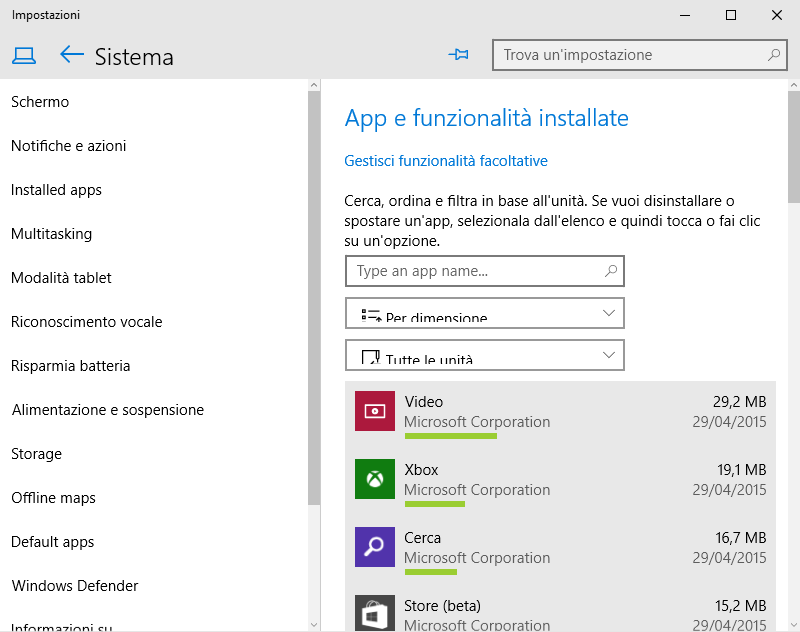Close the Impostazioni window
800x632 pixels.
(x=777, y=15)
